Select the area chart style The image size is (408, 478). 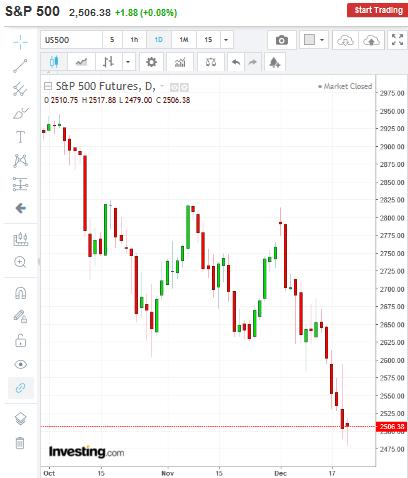coord(81,62)
